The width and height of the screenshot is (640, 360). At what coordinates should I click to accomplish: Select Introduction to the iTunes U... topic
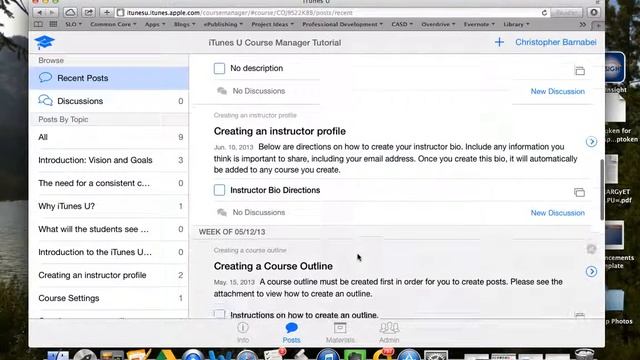coord(109,252)
